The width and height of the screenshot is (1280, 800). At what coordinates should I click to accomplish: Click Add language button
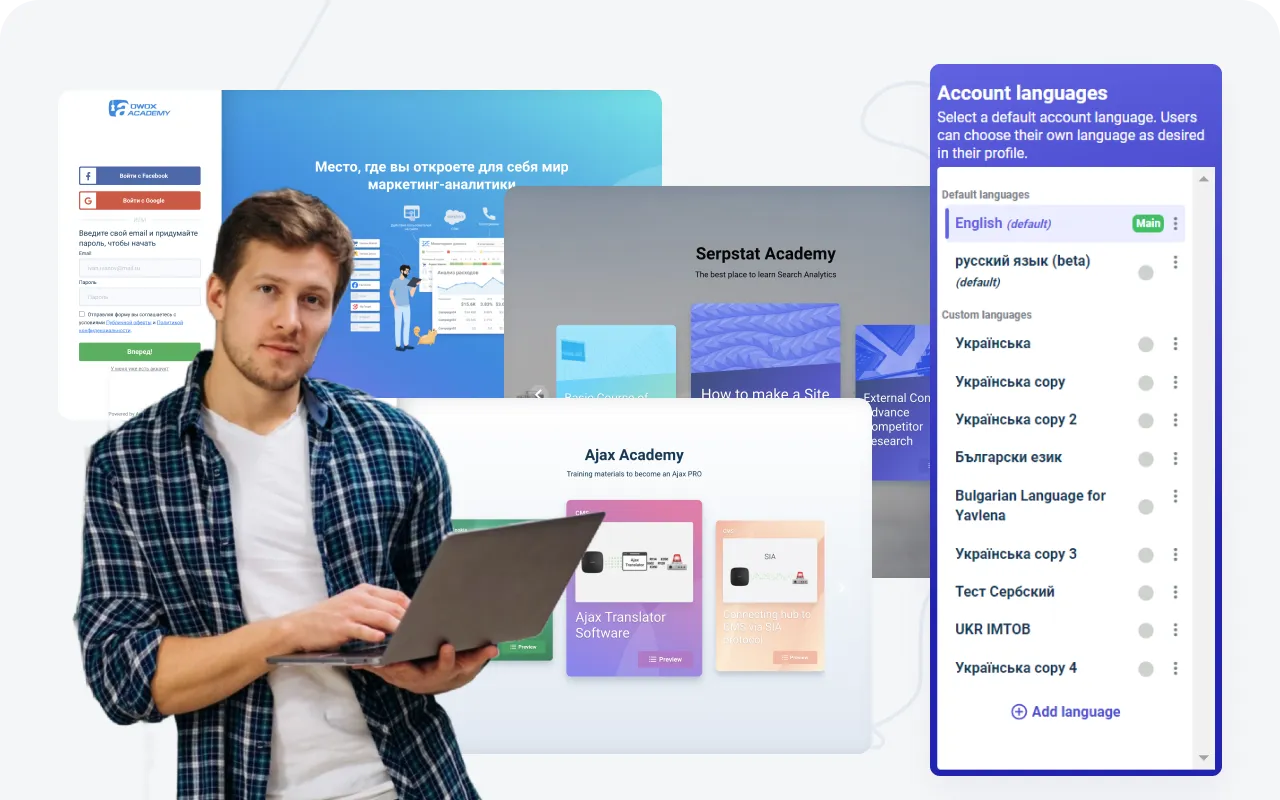click(x=1066, y=712)
